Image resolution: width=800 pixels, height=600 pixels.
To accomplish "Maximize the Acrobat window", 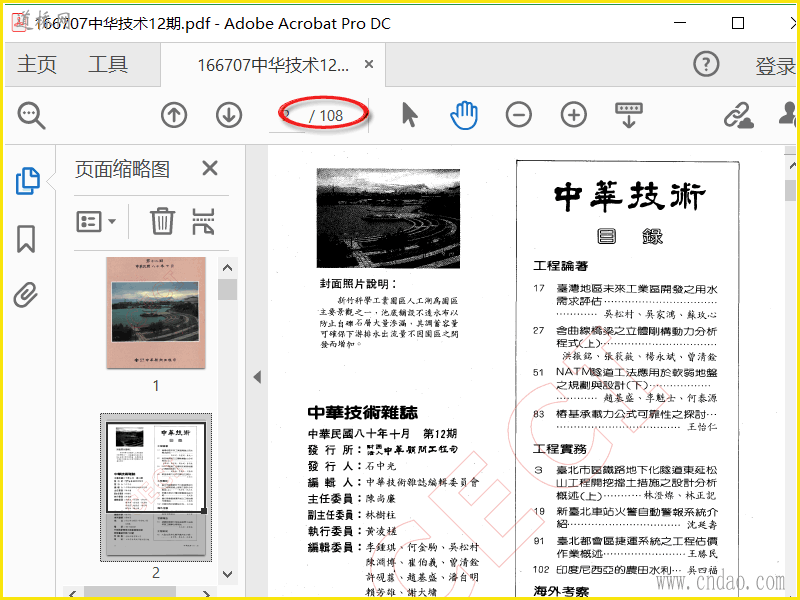I will (x=738, y=23).
